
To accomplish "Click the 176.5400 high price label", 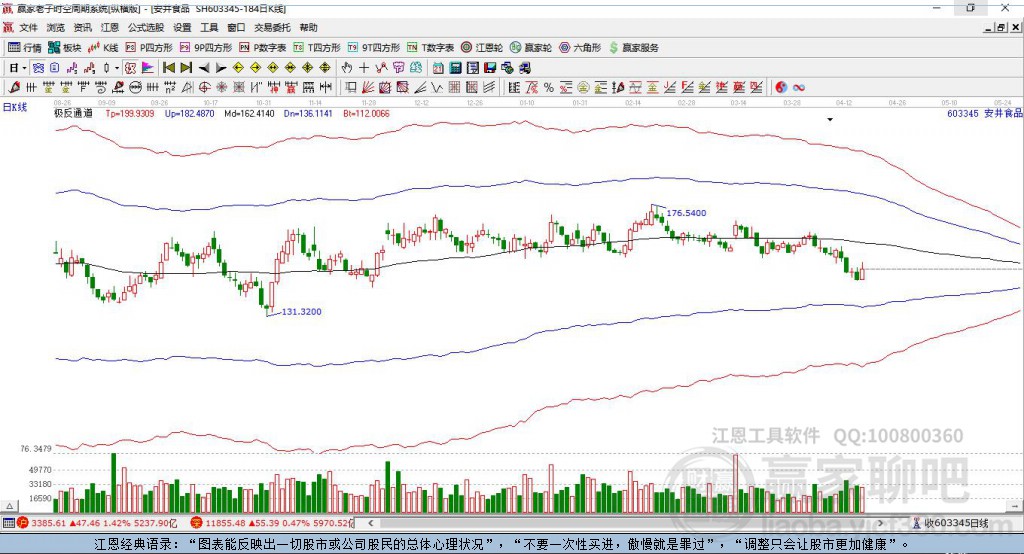I will point(686,213).
